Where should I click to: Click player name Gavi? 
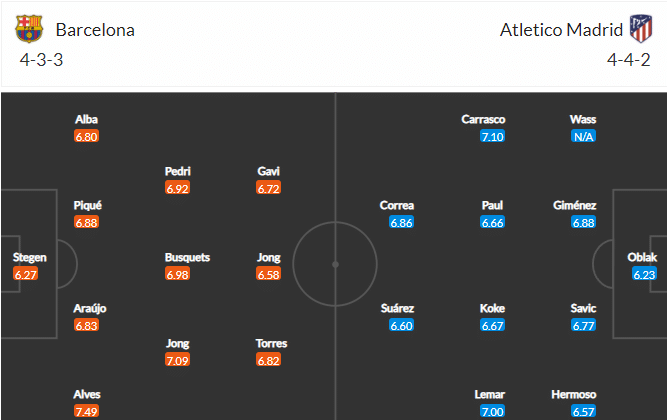point(268,171)
